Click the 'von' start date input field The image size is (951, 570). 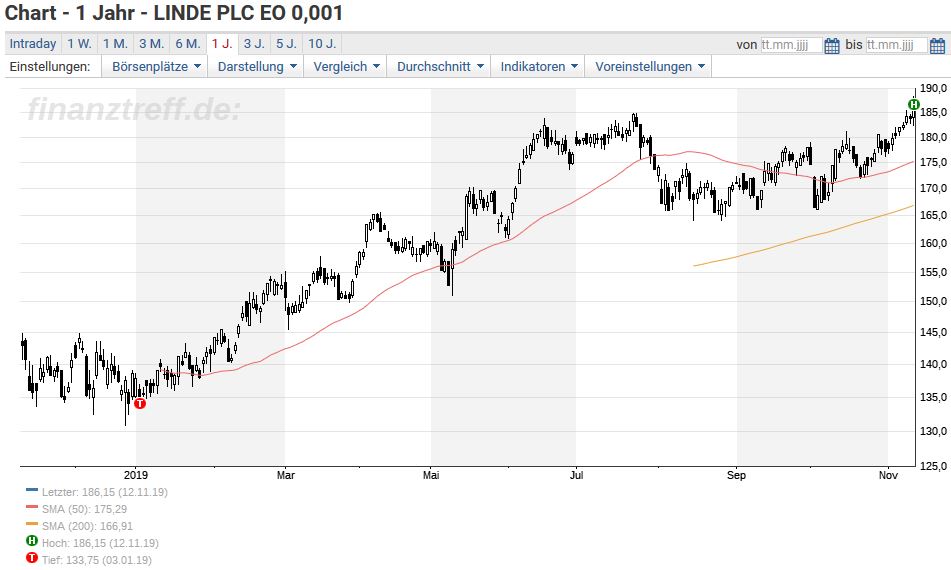click(791, 45)
